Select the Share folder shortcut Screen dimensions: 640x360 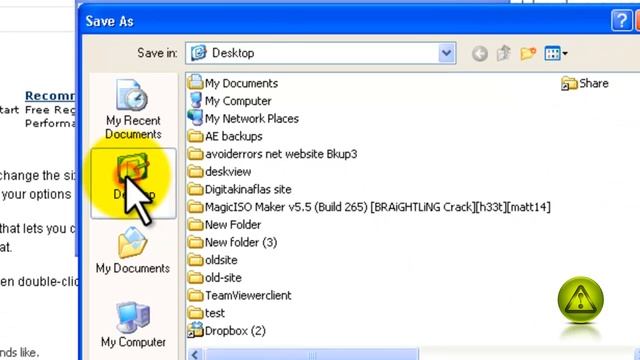point(585,83)
